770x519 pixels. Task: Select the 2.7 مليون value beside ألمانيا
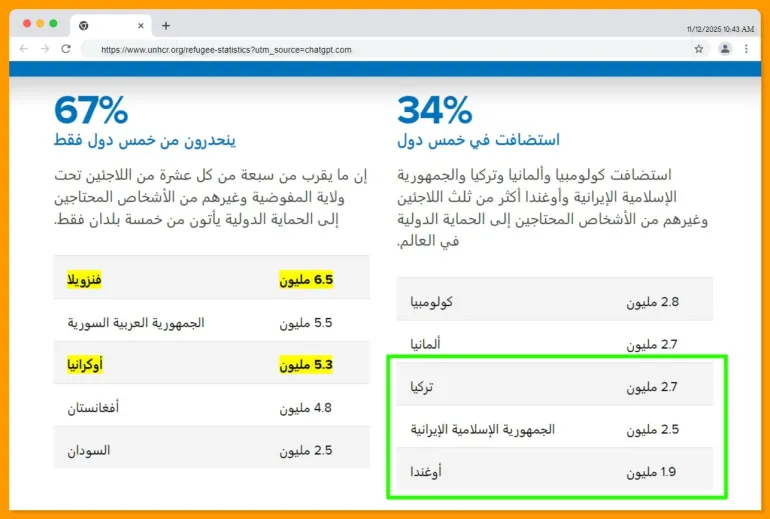(652, 344)
